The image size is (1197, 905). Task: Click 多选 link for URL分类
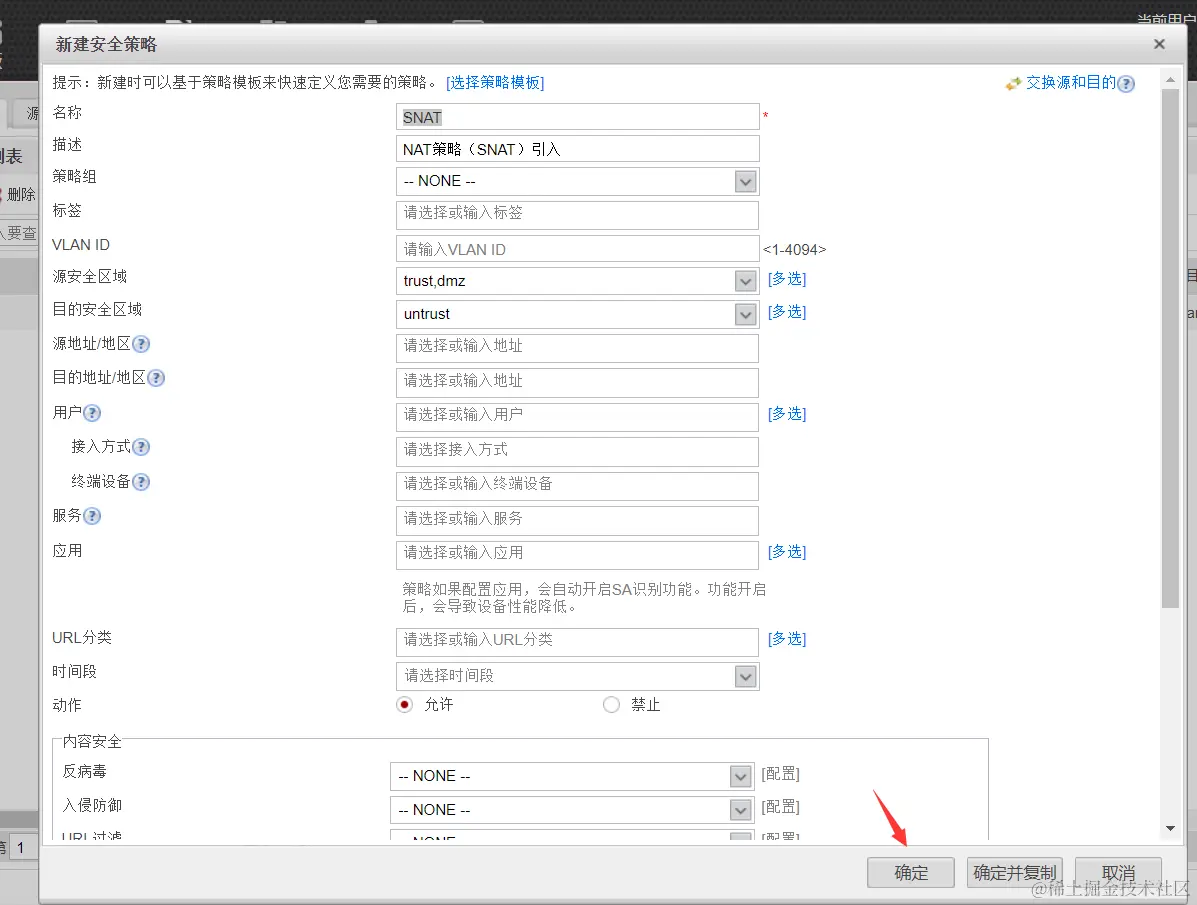[x=787, y=638]
